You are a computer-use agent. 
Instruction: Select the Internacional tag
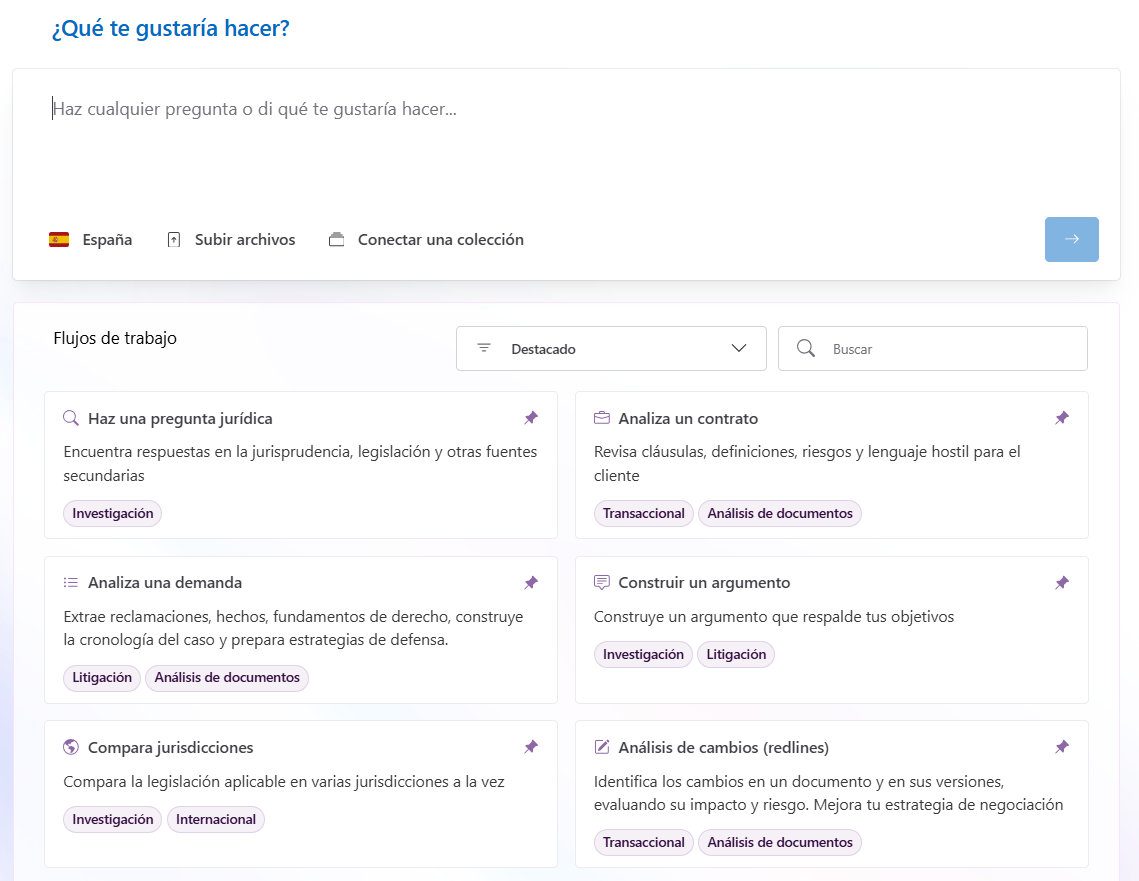(216, 819)
